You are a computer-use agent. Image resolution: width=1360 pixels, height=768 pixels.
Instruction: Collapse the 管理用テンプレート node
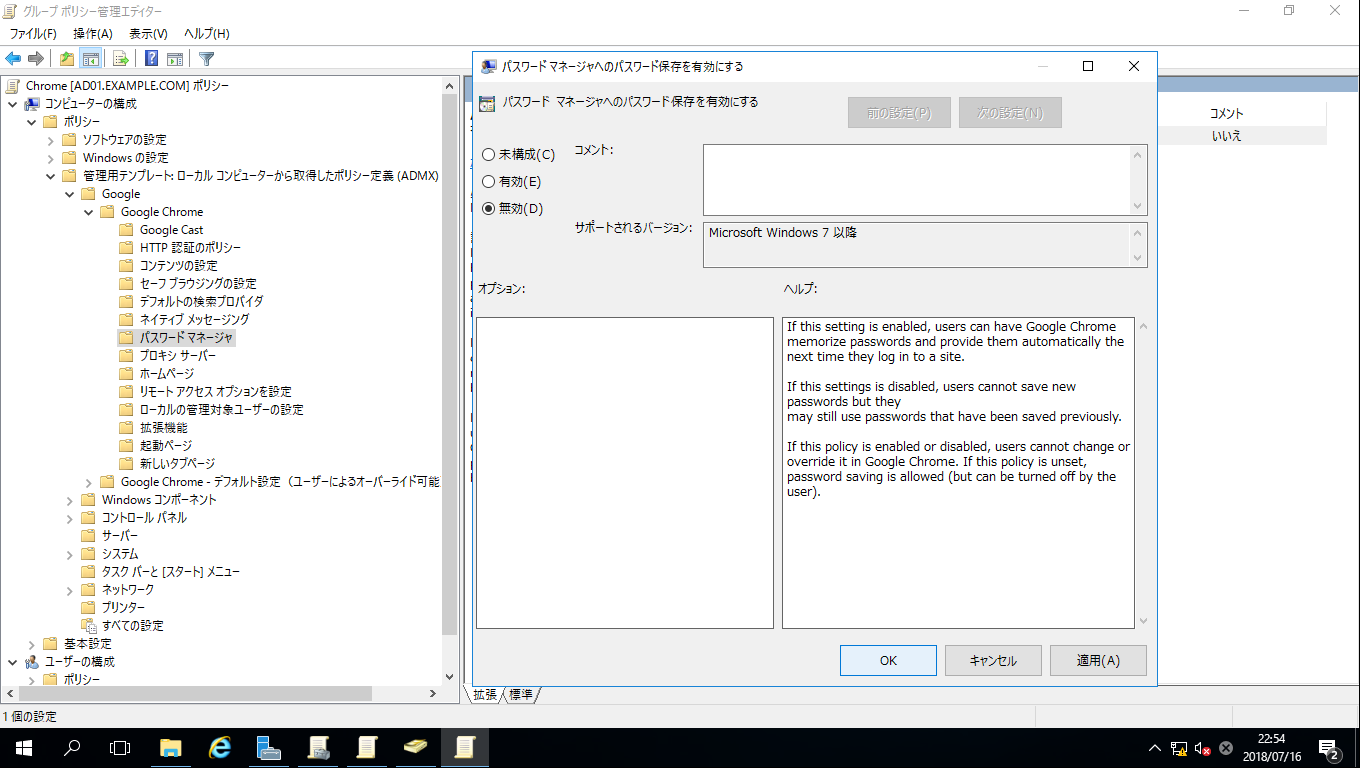51,176
